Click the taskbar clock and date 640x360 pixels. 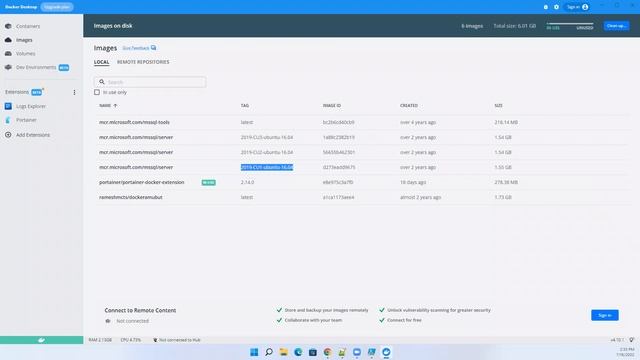(x=626, y=352)
